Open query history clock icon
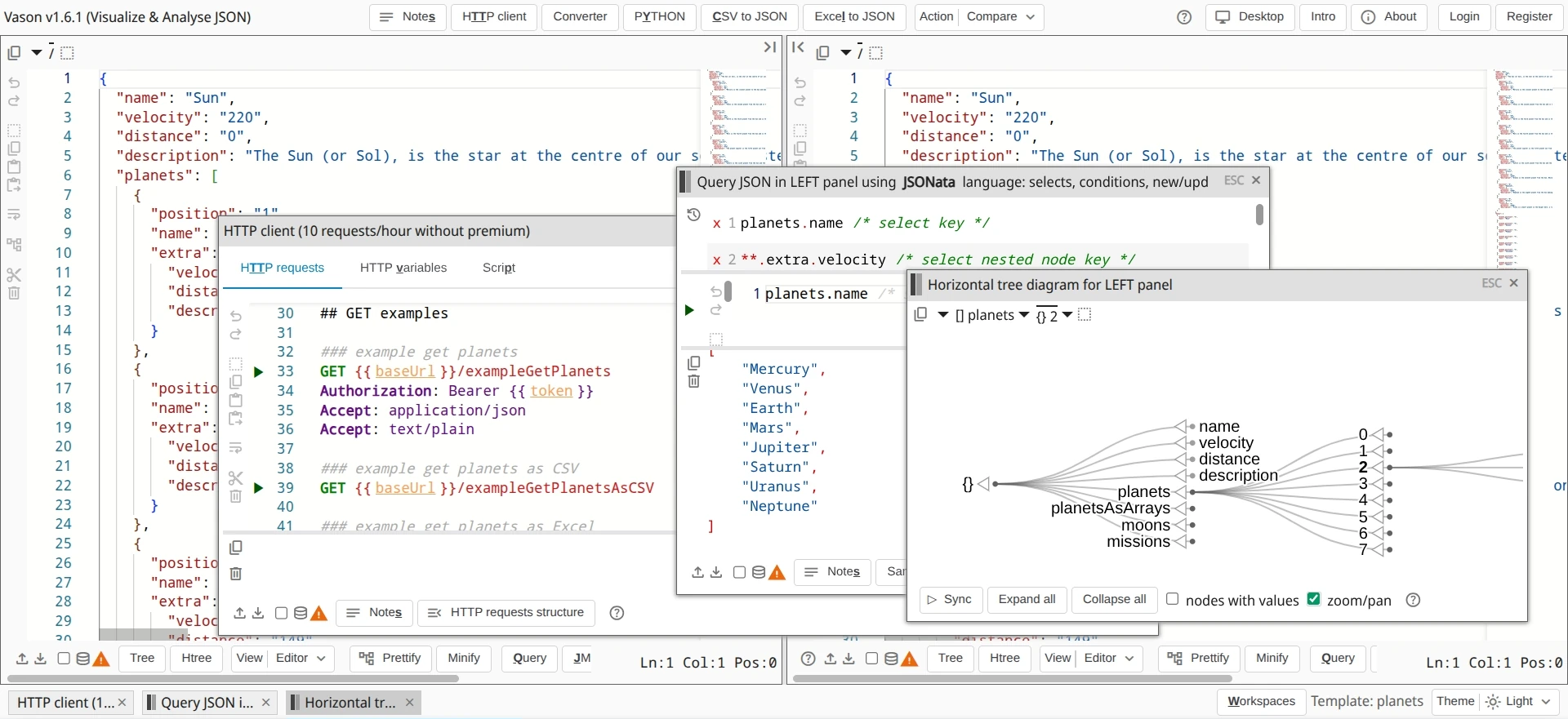The height and width of the screenshot is (719, 1568). [693, 215]
